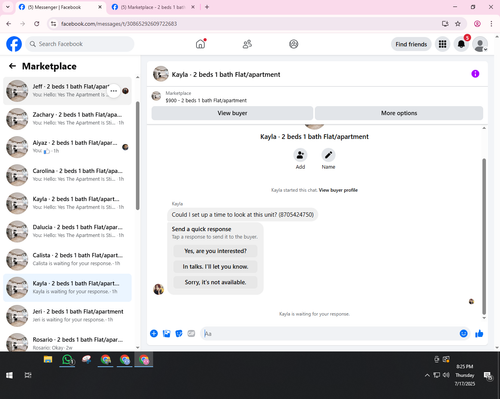Open the Chrome profile avatar
Viewport: 500px width, 399px height.
[x=477, y=24]
